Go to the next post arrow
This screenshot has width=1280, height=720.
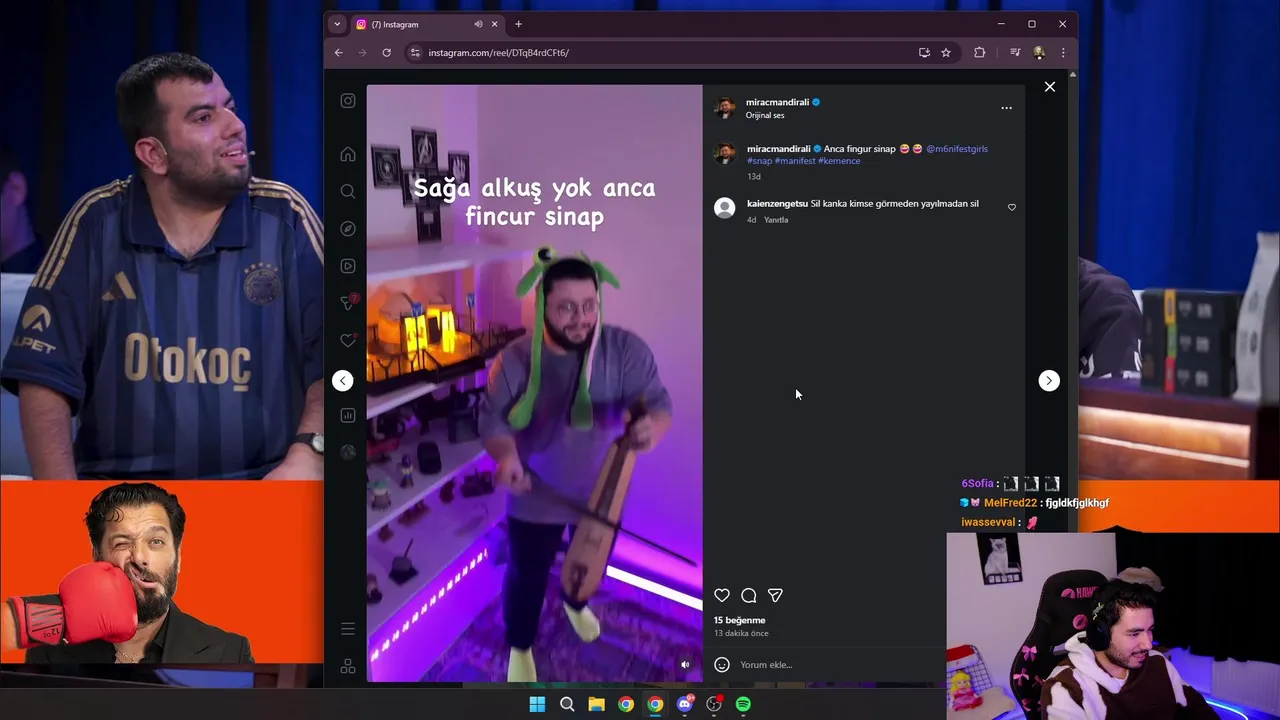1049,381
